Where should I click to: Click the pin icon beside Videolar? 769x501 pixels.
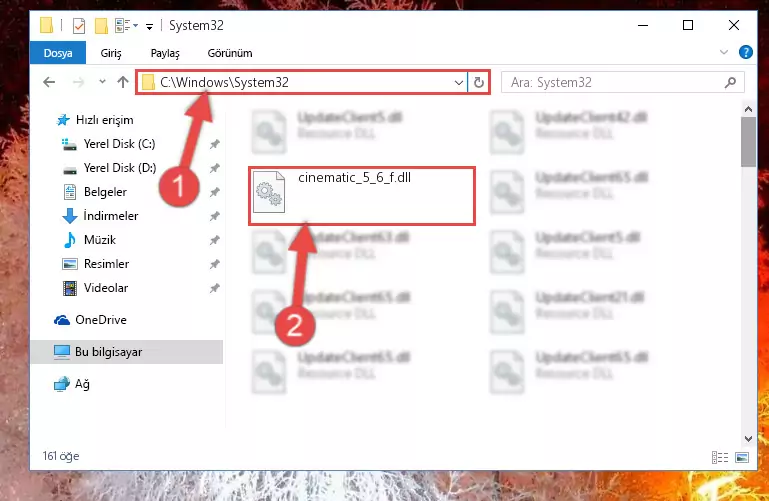214,288
